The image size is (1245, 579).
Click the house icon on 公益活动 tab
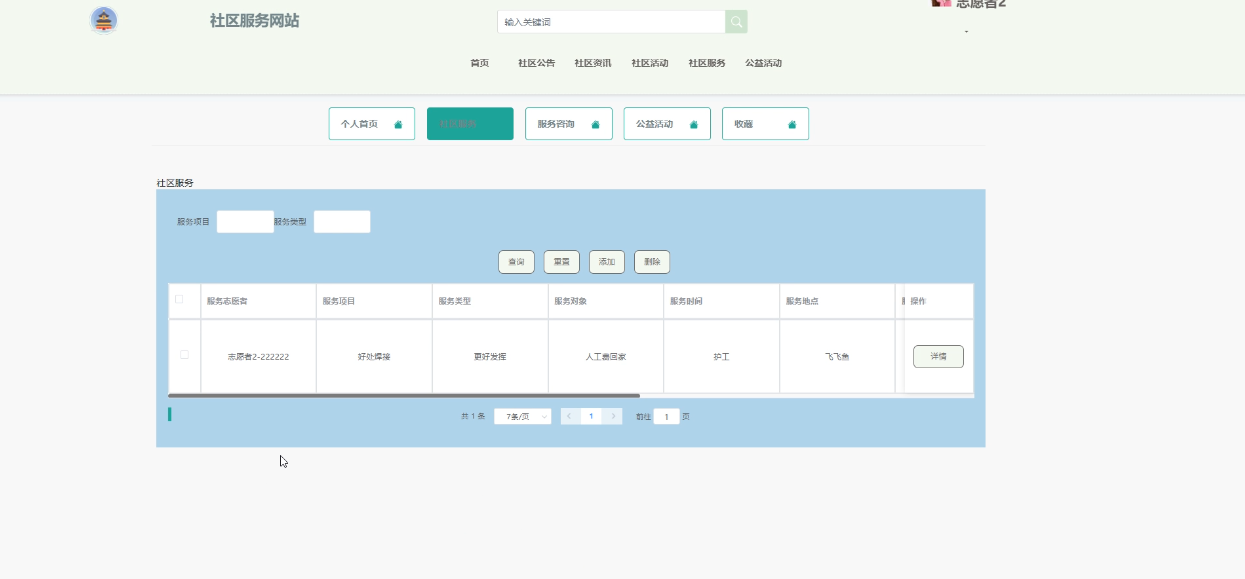pos(693,125)
